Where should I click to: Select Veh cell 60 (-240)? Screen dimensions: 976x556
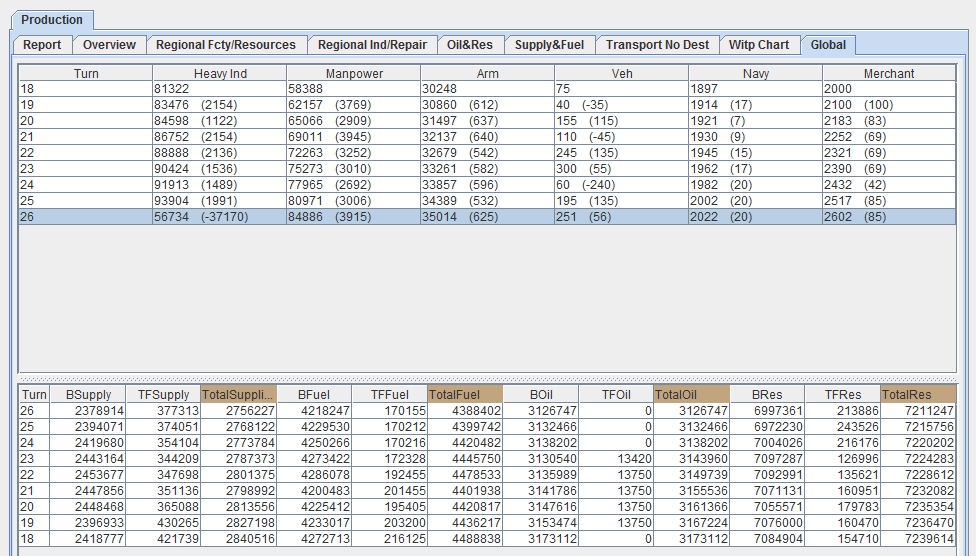click(x=621, y=184)
